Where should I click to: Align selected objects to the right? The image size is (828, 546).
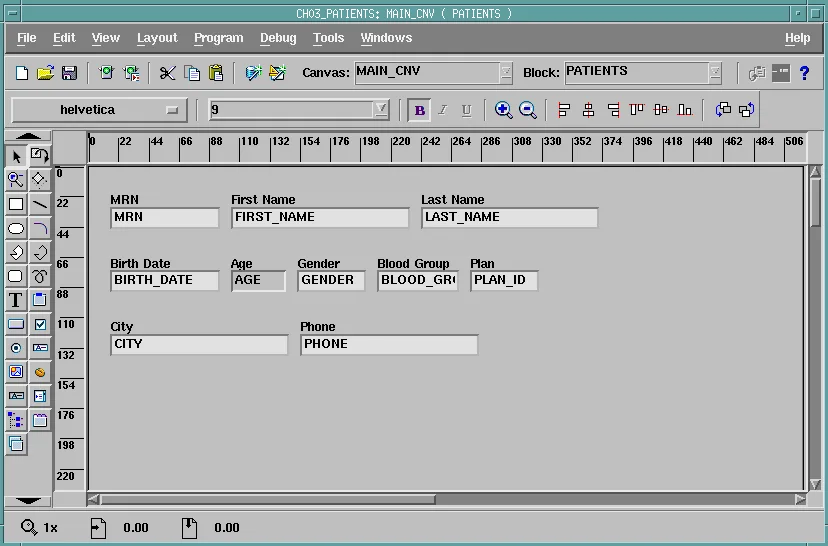coord(613,110)
